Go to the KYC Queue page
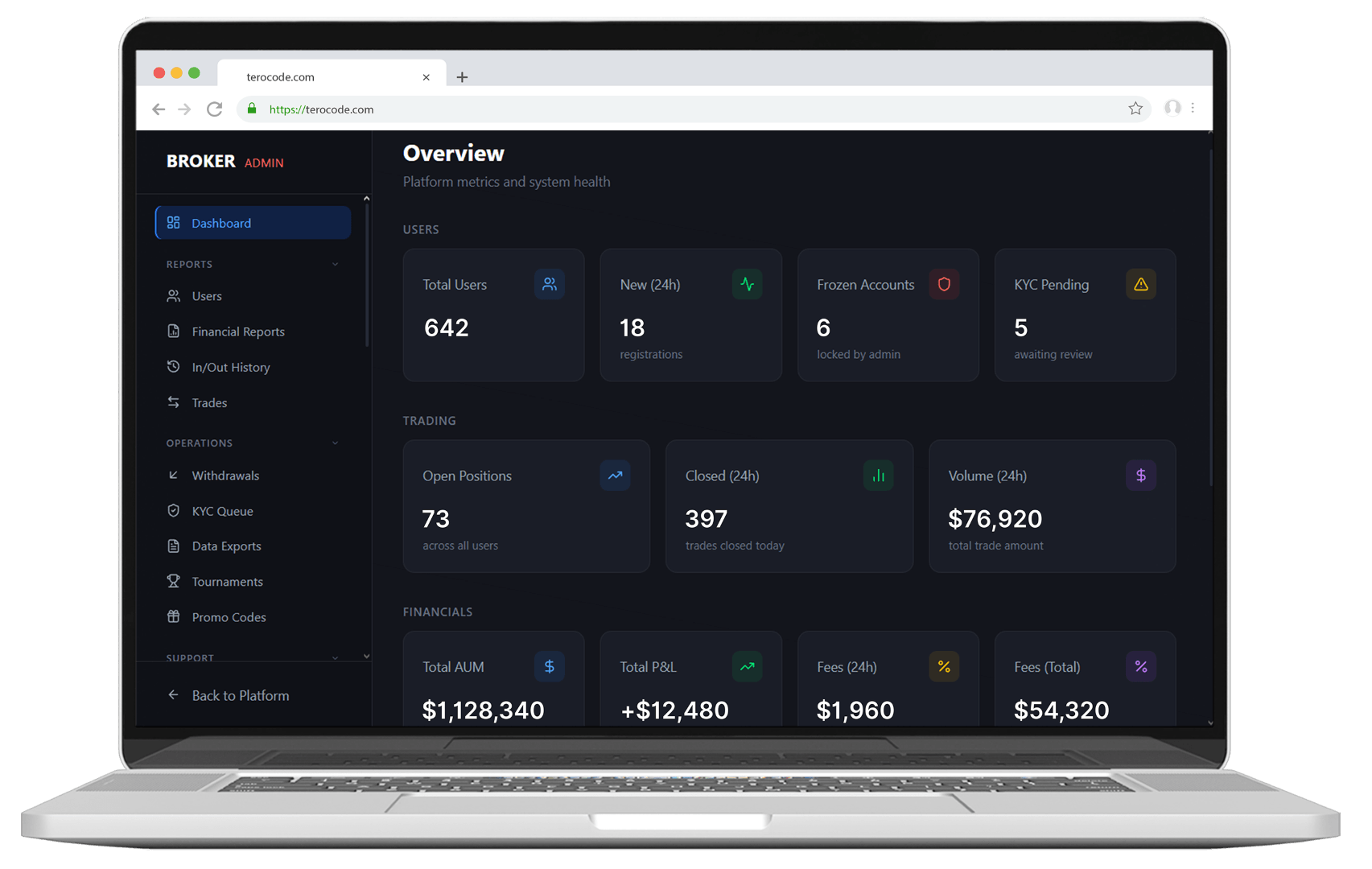This screenshot has width=1372, height=869. pos(222,511)
